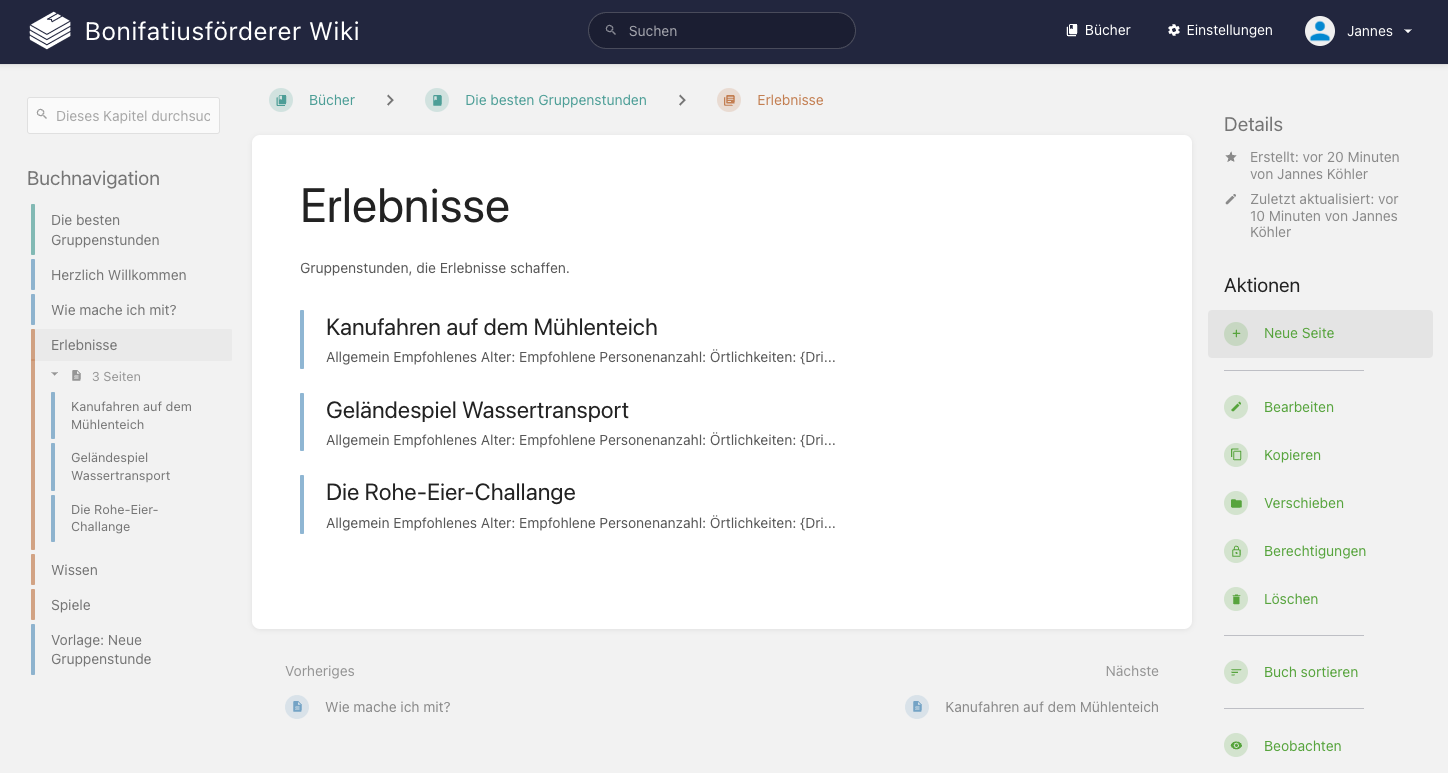Click the Jannes avatar picture
Image resolution: width=1448 pixels, height=773 pixels.
tap(1319, 30)
